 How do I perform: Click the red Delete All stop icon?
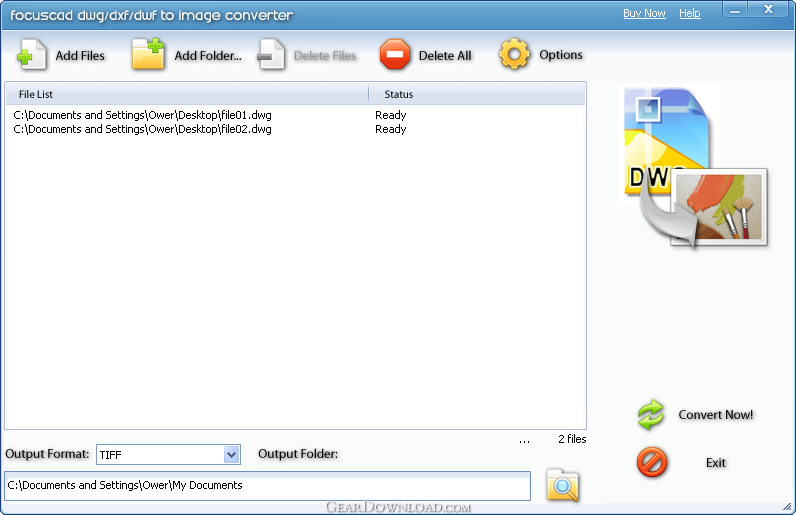(x=395, y=54)
